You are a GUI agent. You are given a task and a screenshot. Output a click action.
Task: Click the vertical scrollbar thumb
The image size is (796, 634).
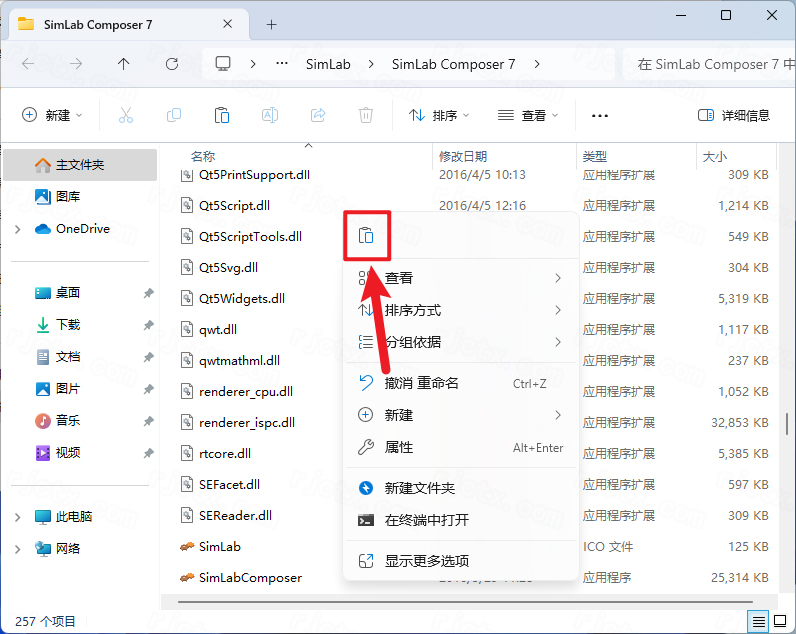tap(787, 424)
